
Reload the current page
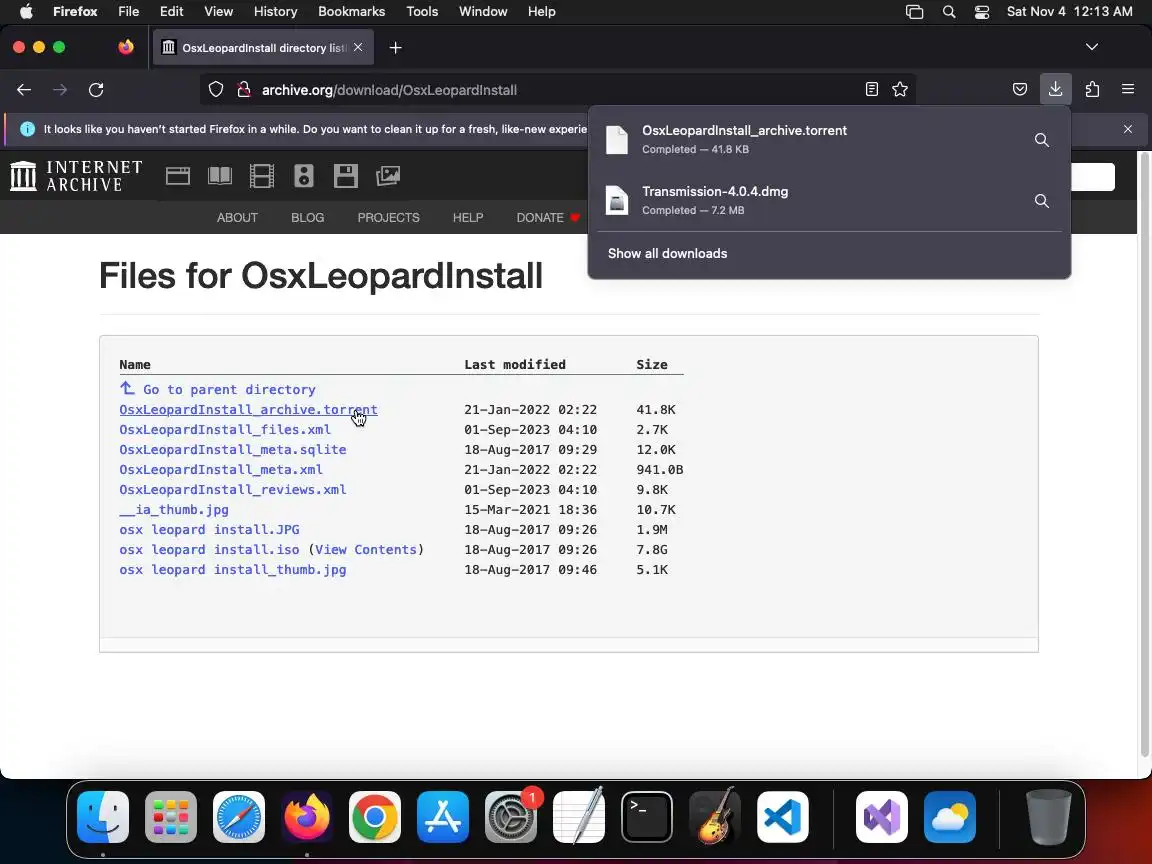point(96,90)
